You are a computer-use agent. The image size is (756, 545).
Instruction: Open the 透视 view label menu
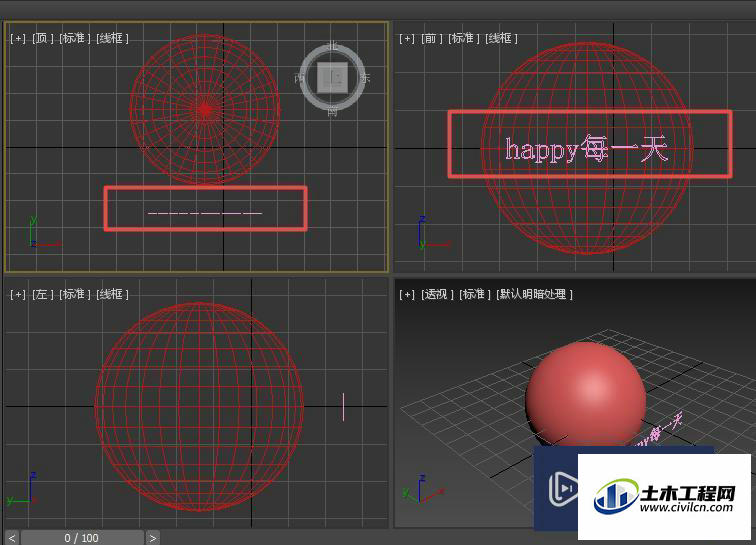437,294
